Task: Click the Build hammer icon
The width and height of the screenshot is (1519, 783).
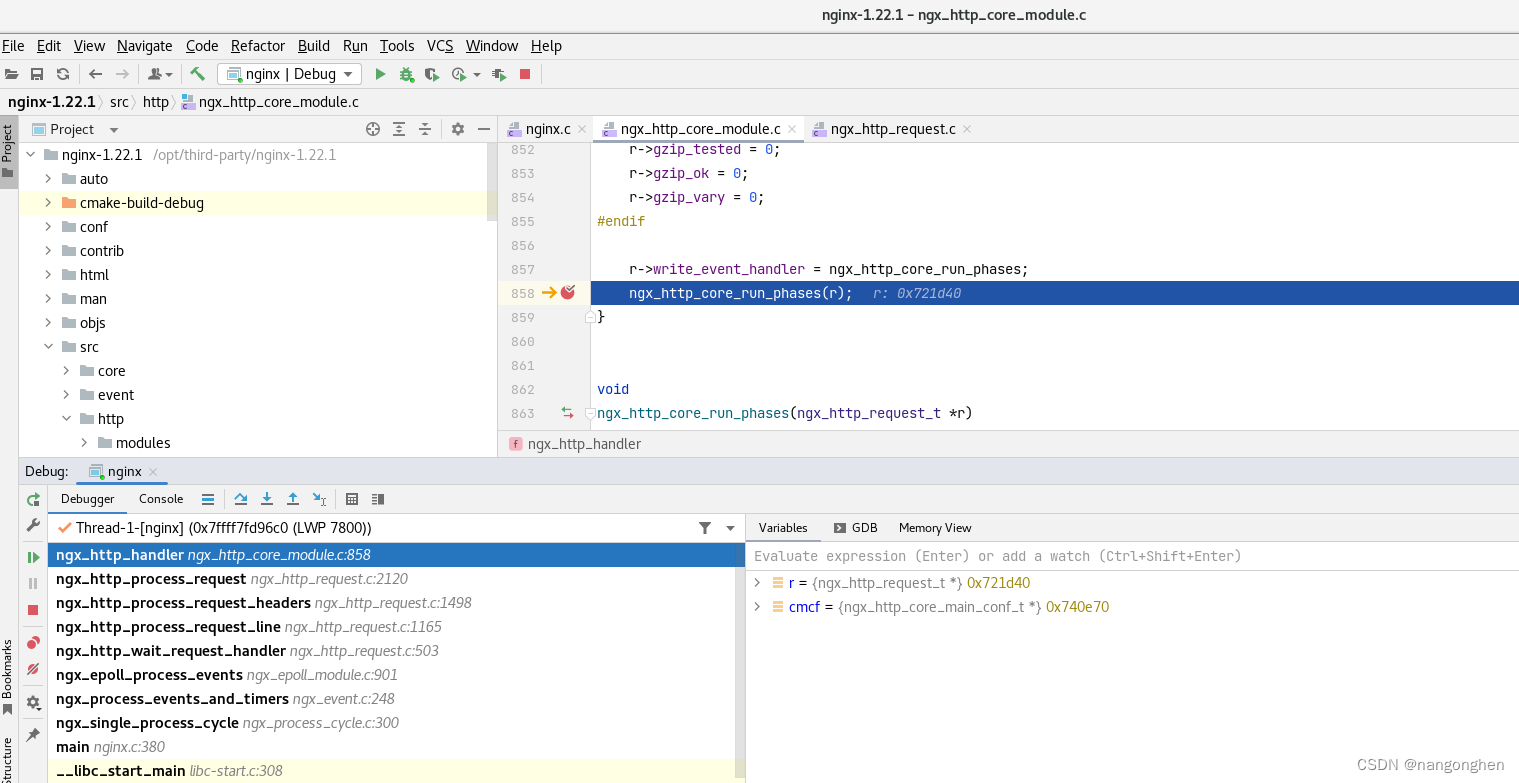Action: tap(198, 74)
